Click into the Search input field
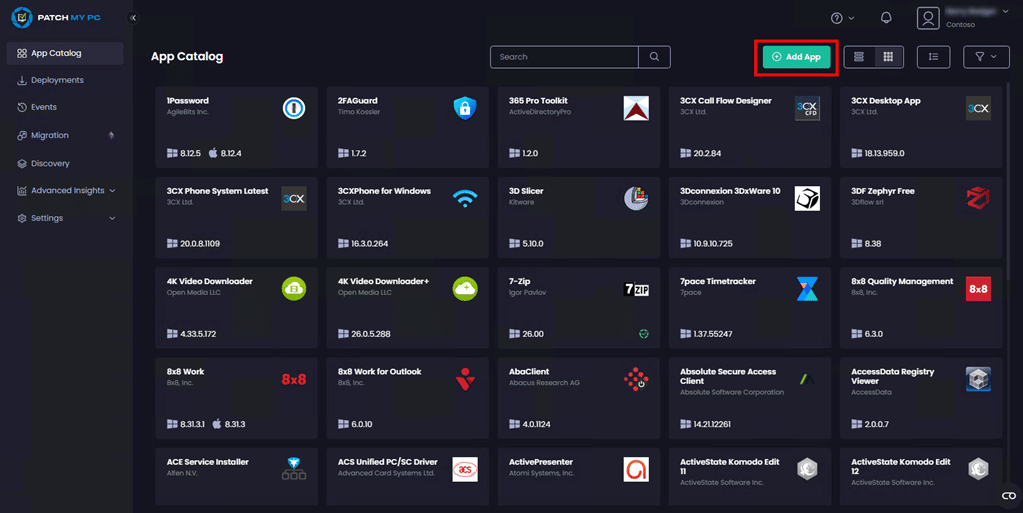This screenshot has height=513, width=1023. tap(565, 57)
